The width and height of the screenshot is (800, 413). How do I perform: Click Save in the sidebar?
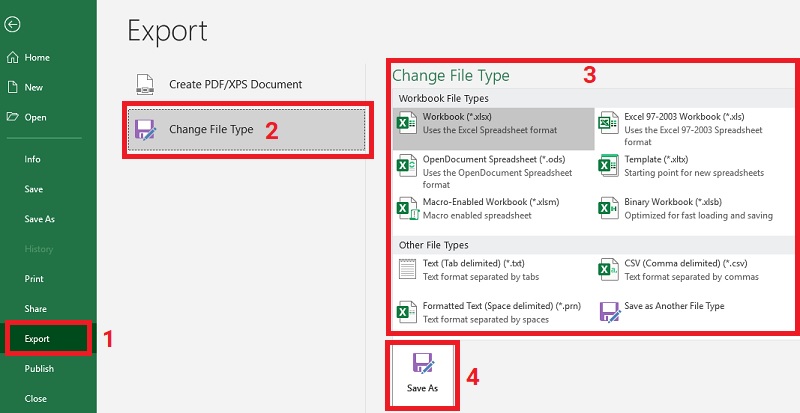[34, 189]
